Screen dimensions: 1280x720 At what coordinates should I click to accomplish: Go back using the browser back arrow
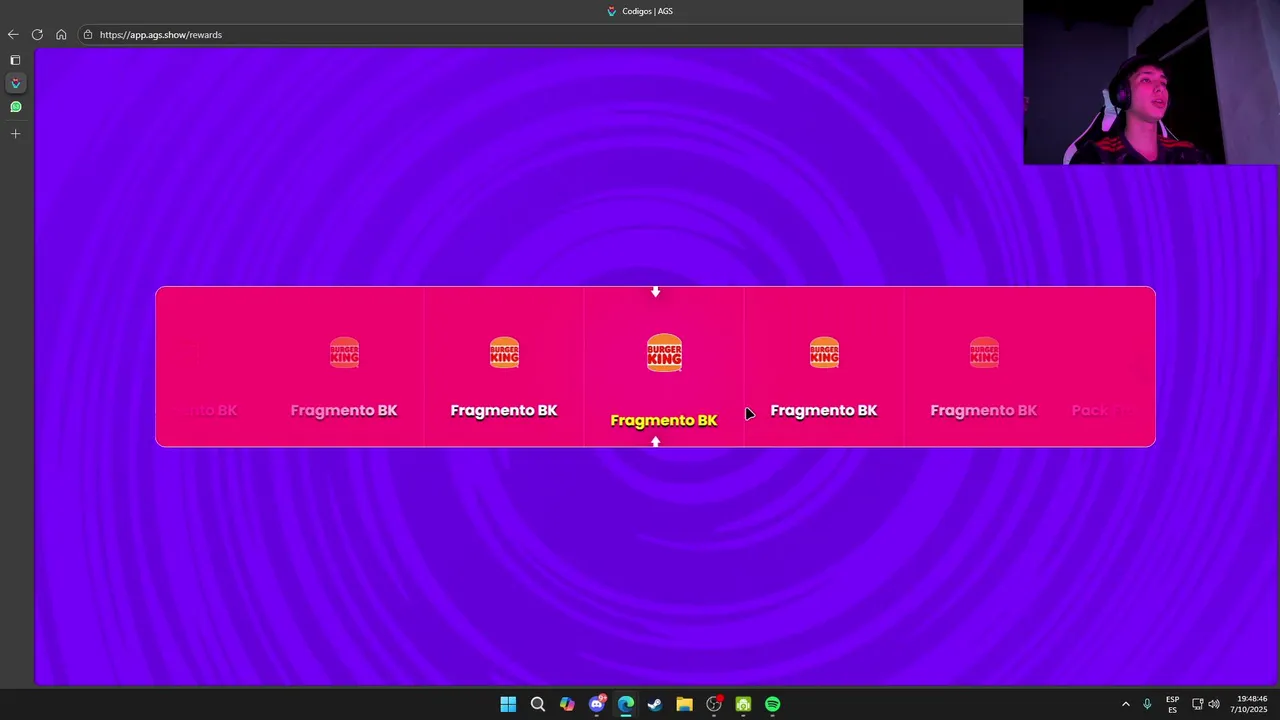[13, 34]
